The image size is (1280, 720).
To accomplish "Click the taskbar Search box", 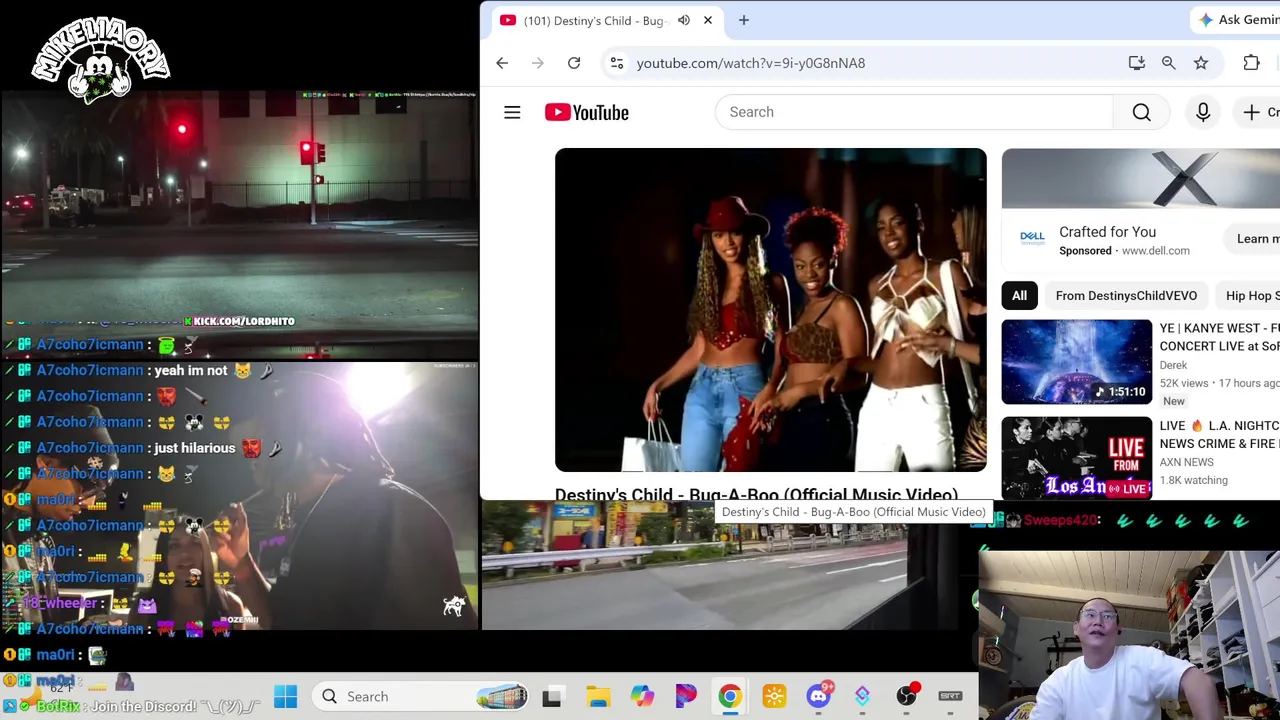I will coord(422,696).
